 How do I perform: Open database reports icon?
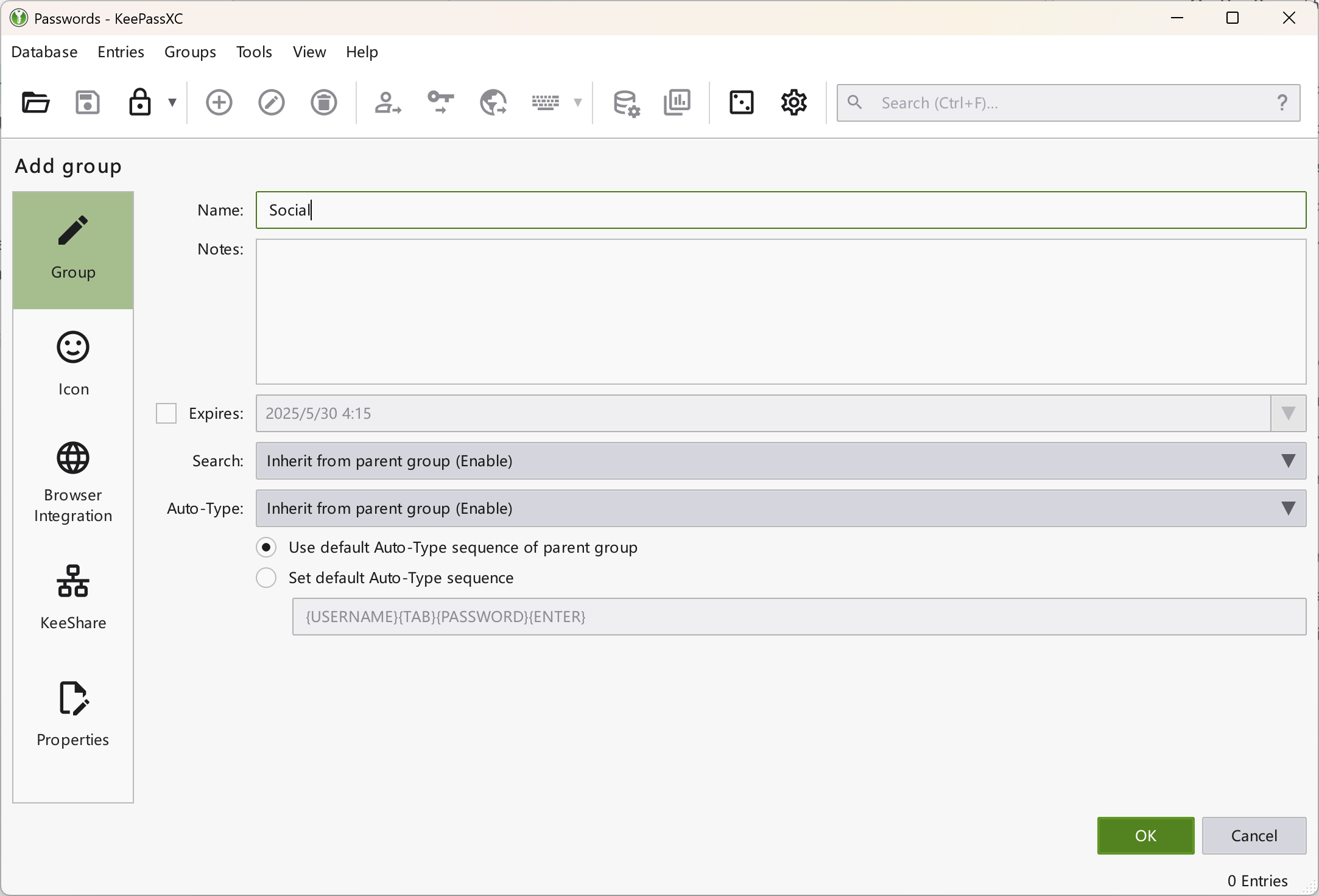pos(677,102)
